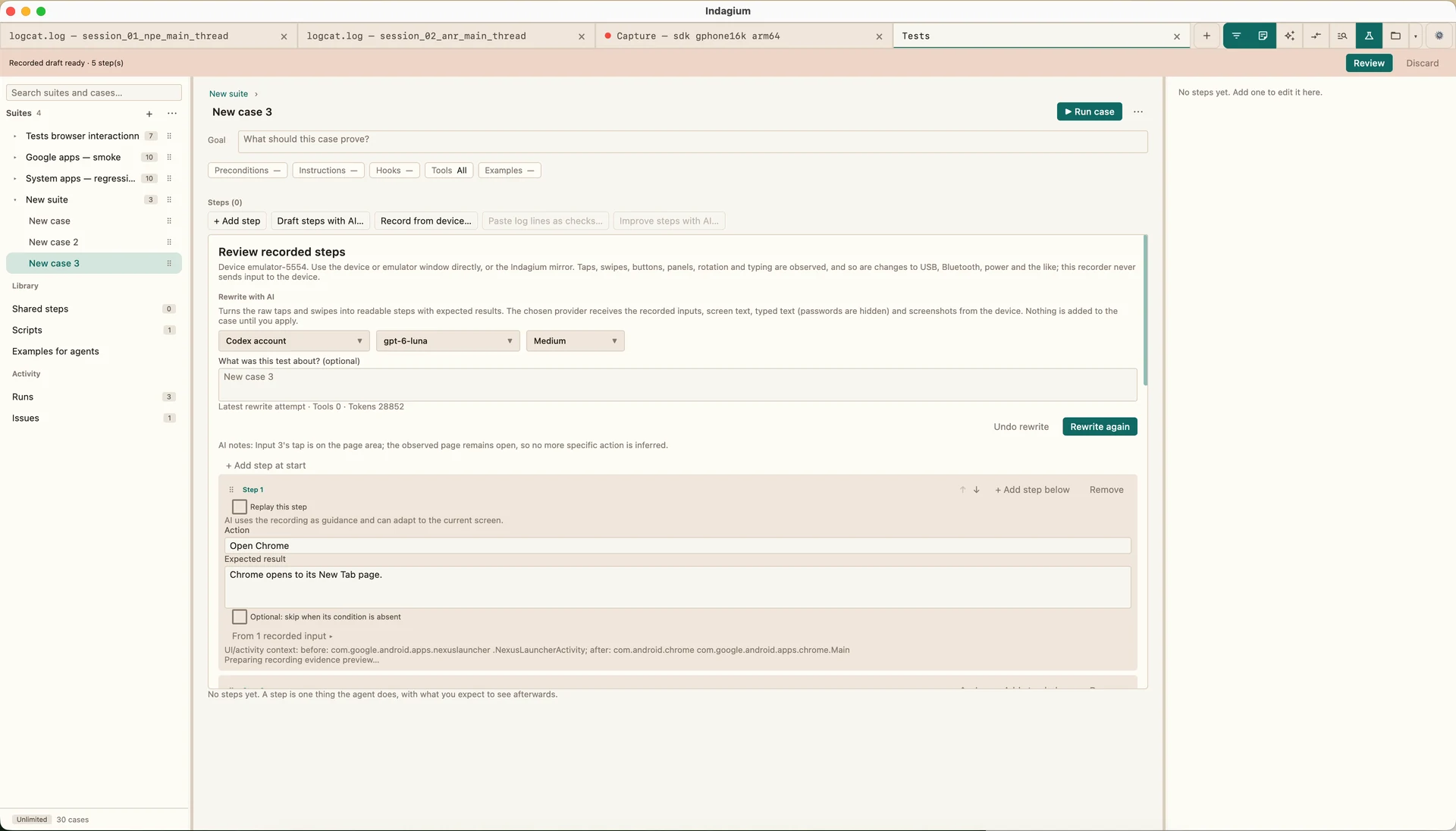
Task: Open the New case 3 ellipsis menu
Action: point(1138,111)
